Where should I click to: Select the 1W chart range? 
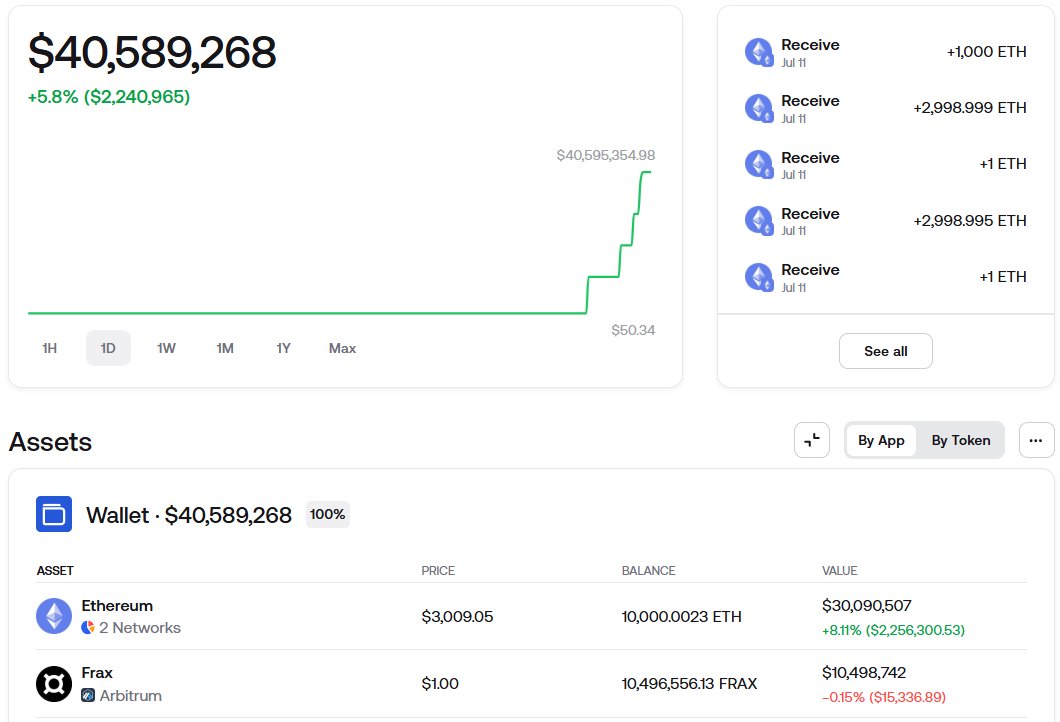click(166, 348)
